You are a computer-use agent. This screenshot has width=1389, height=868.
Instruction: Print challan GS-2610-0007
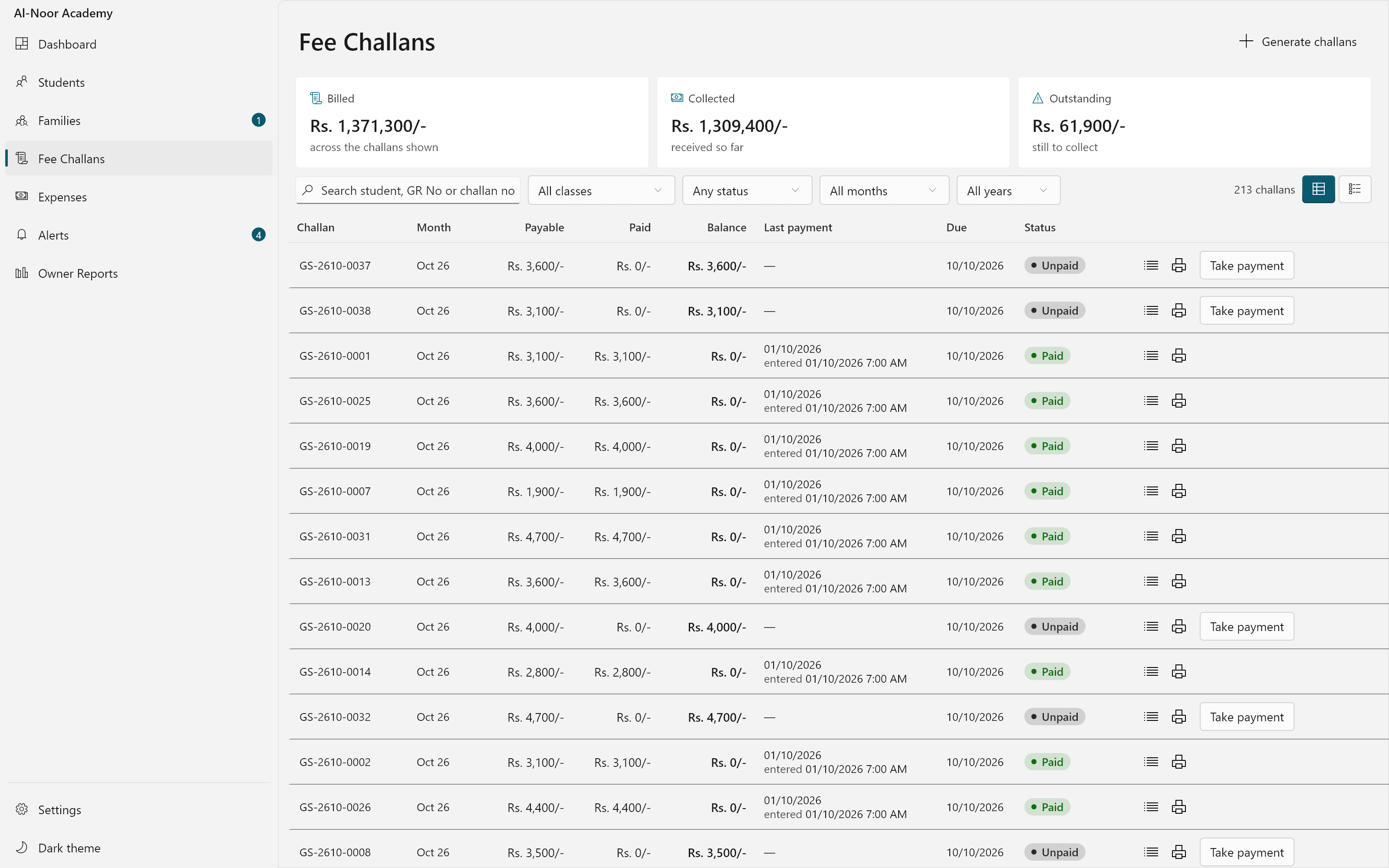tap(1179, 491)
